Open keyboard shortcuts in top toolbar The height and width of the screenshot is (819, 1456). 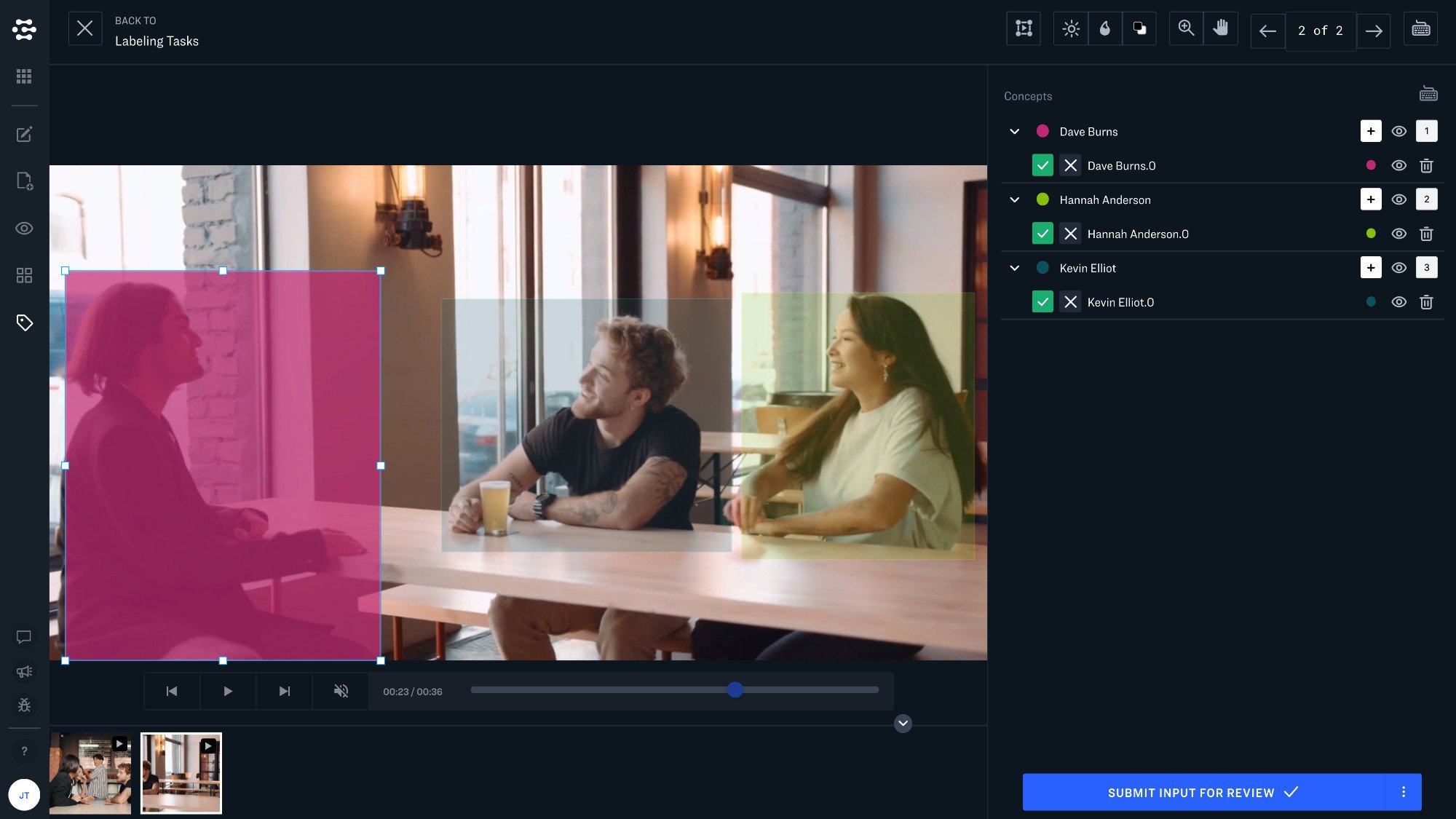[1420, 29]
